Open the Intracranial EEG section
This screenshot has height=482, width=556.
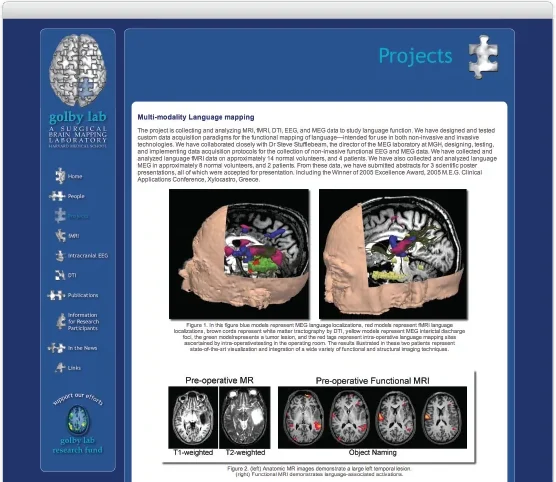pos(88,256)
